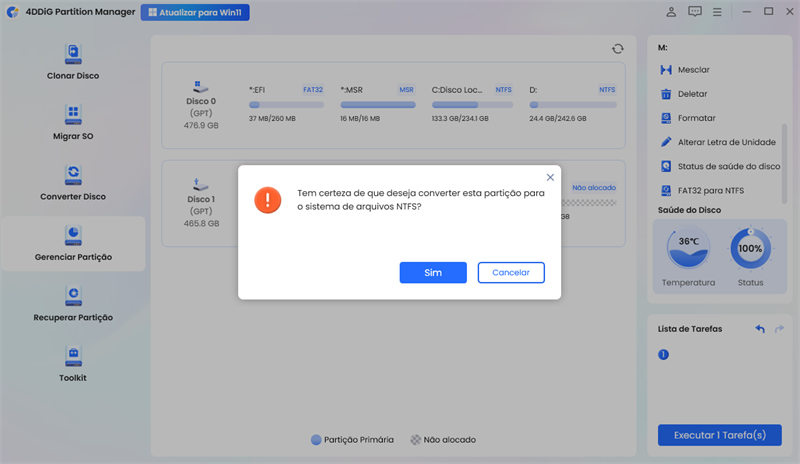Choose Deletar in the actions panel
The image size is (800, 464).
pyautogui.click(x=692, y=94)
